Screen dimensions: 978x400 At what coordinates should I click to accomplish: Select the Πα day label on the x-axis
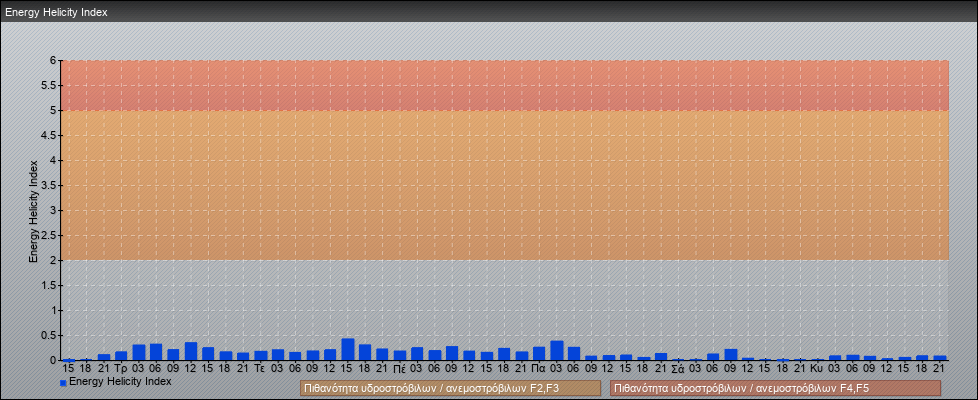coord(539,368)
